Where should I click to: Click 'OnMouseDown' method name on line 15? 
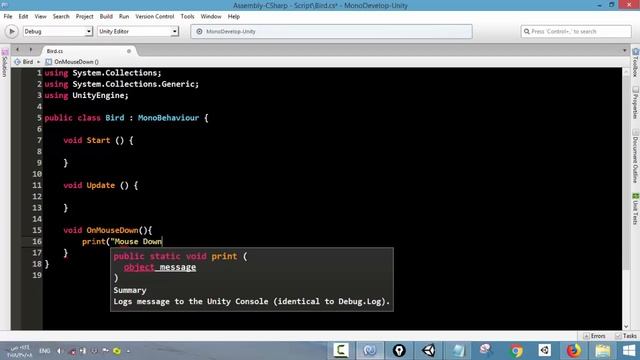click(x=112, y=230)
